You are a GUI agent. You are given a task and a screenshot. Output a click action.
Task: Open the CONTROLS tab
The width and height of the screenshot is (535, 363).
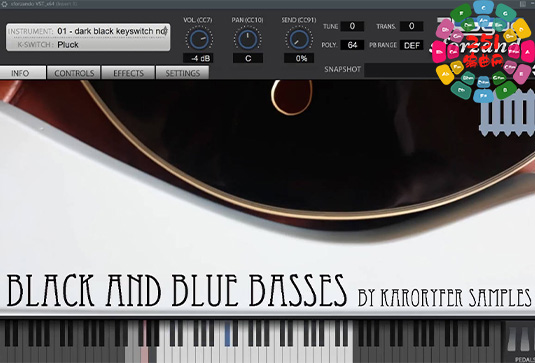click(74, 73)
